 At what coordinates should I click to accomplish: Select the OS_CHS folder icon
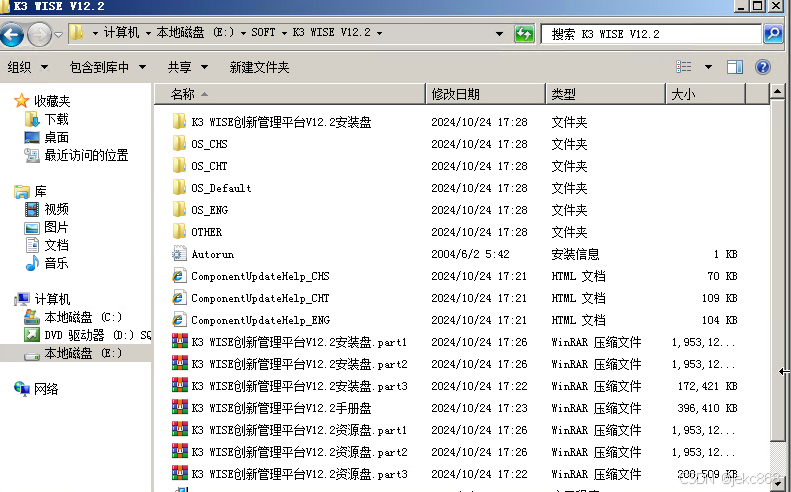(x=179, y=144)
